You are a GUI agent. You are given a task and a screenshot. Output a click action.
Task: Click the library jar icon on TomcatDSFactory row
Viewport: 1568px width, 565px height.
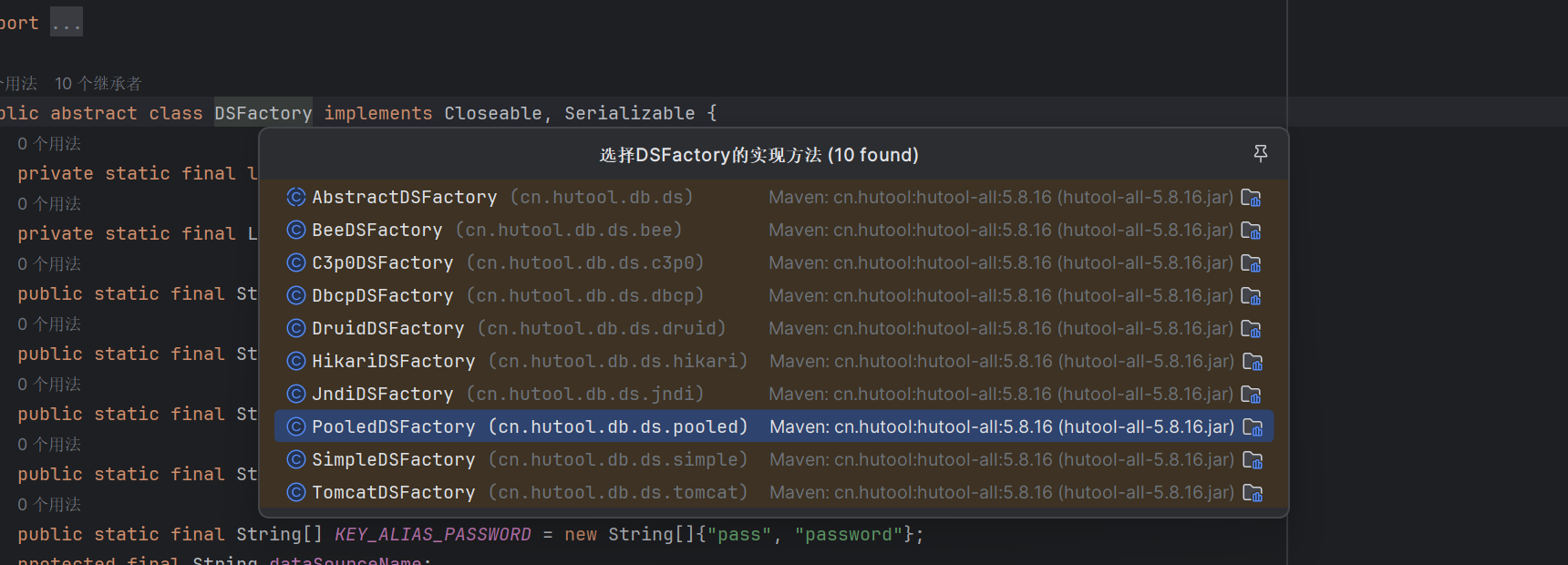point(1253,493)
